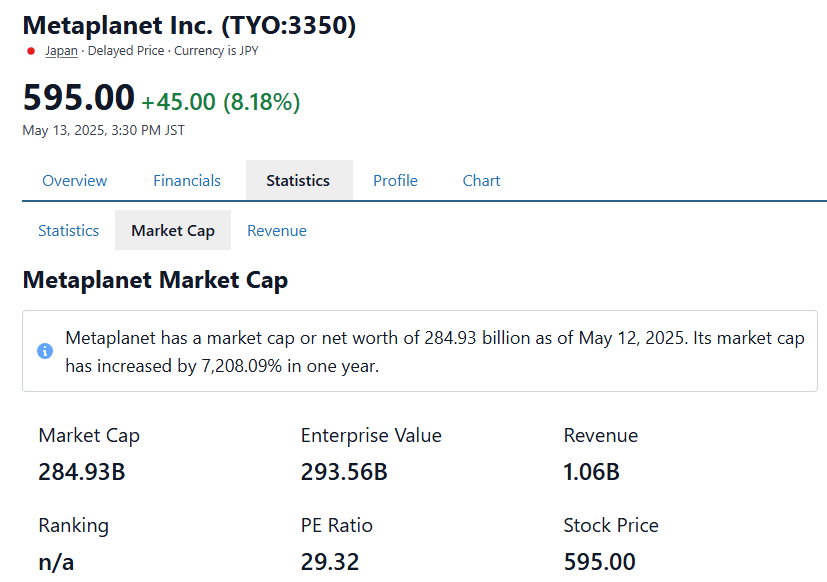Image resolution: width=827 pixels, height=582 pixels.
Task: Click the Enterprise Value figure 293.56B
Action: pos(343,471)
